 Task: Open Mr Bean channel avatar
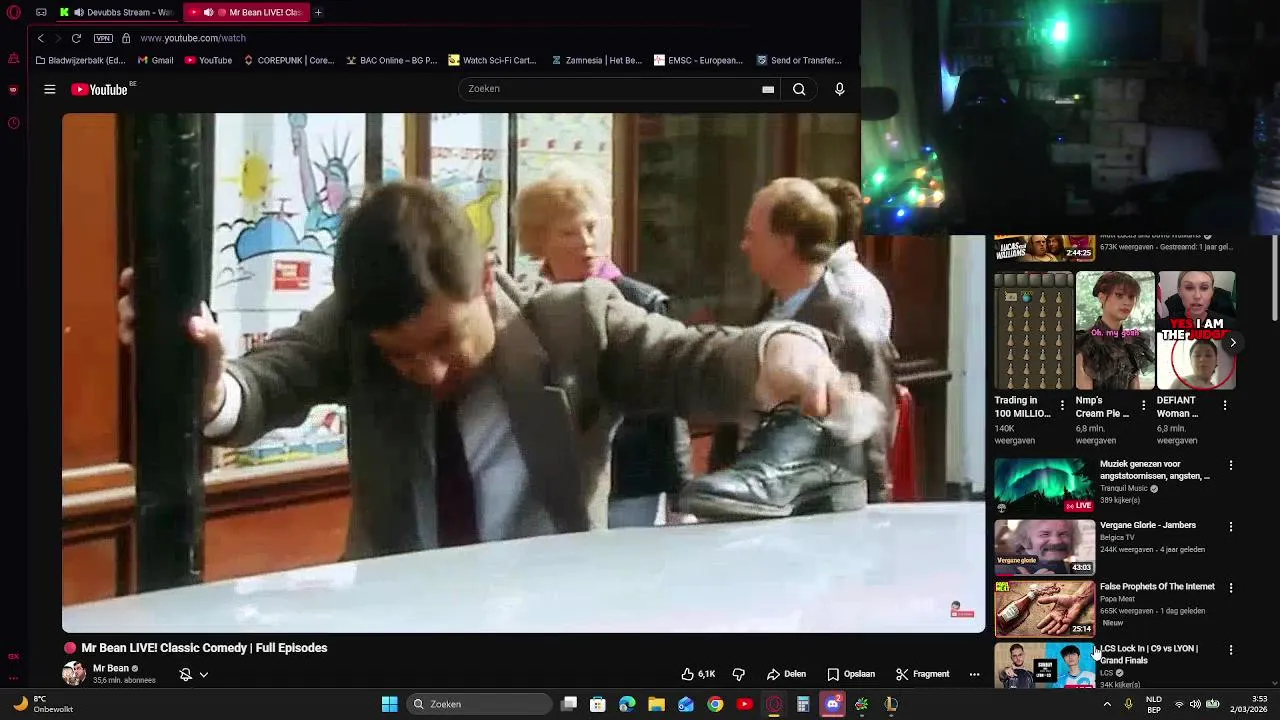tap(74, 673)
